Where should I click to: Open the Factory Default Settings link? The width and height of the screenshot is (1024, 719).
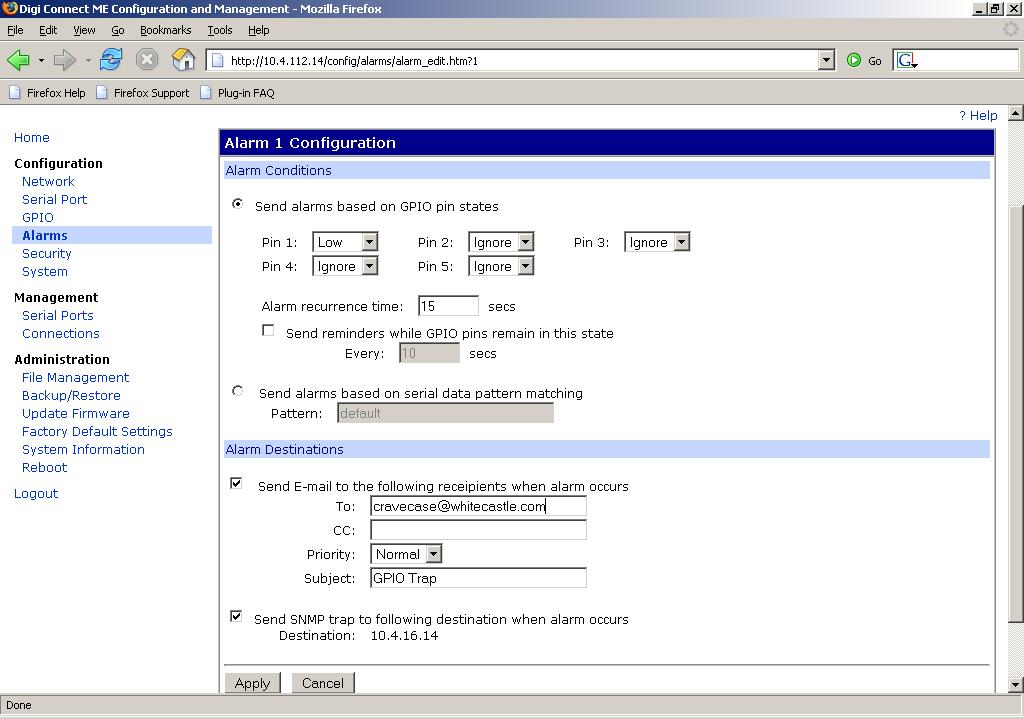pyautogui.click(x=97, y=431)
